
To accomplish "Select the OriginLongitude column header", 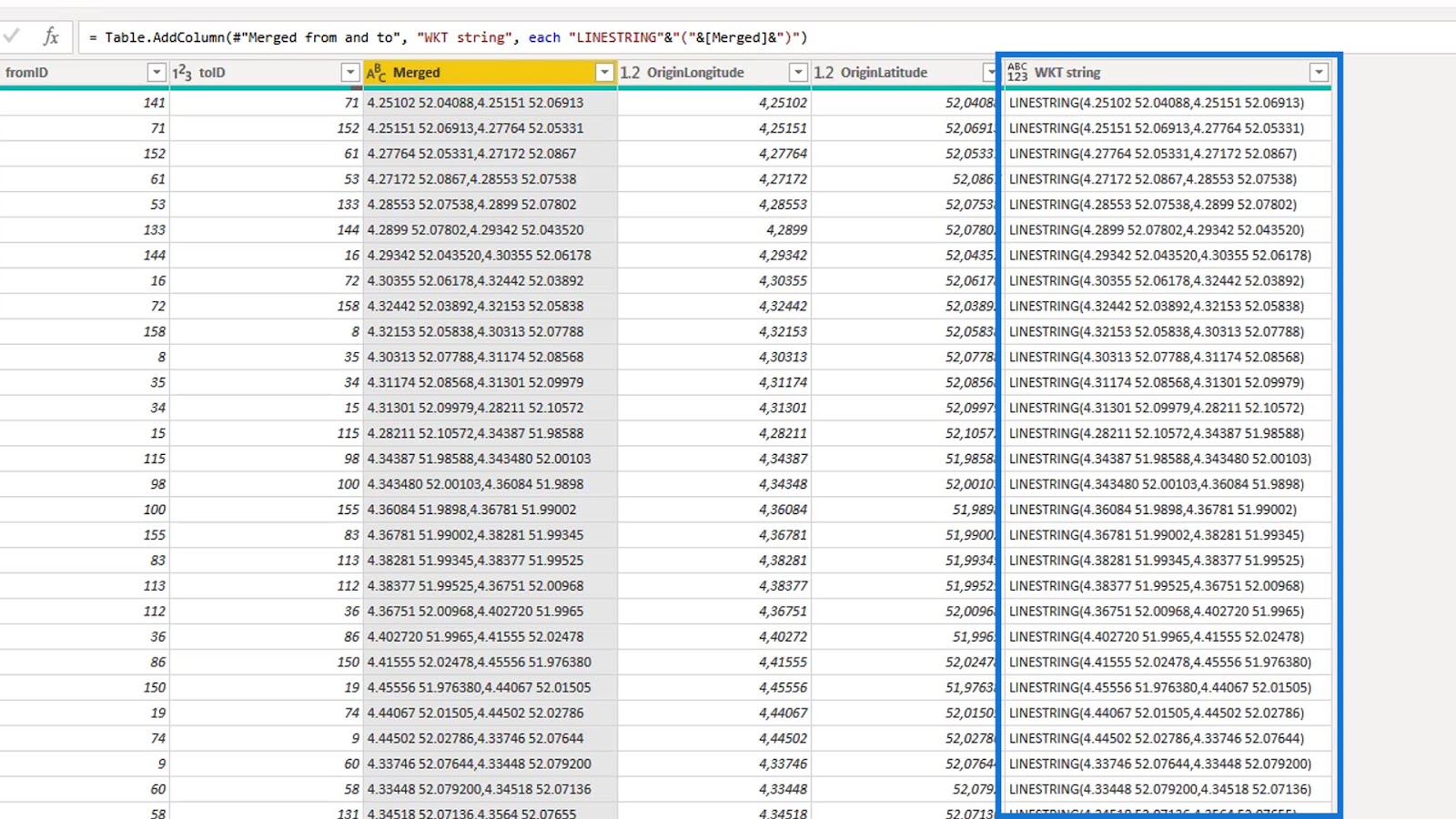I will tap(713, 72).
